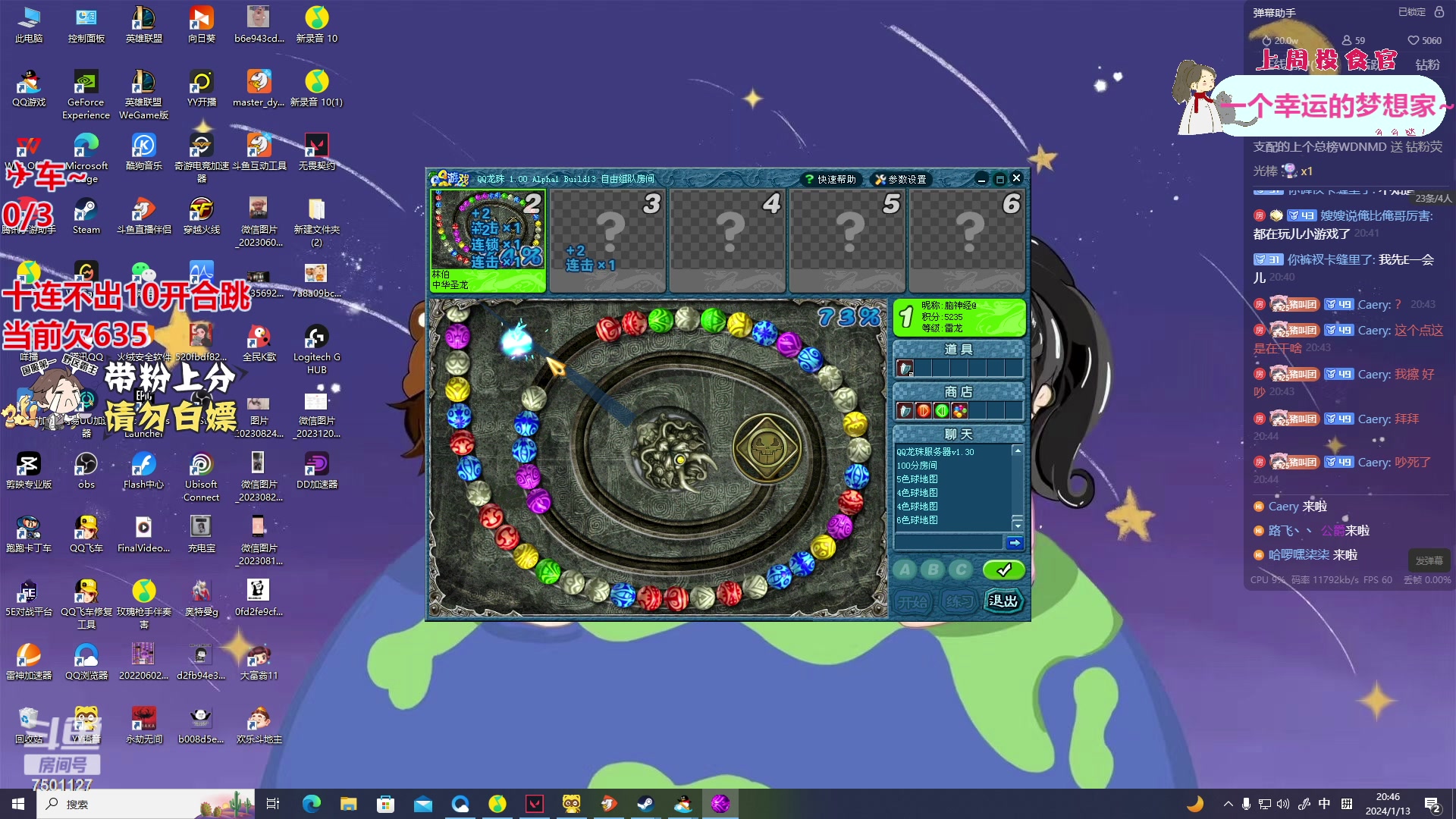This screenshot has width=1456, height=819.
Task: Click the greyed 练习 button
Action: pyautogui.click(x=959, y=602)
